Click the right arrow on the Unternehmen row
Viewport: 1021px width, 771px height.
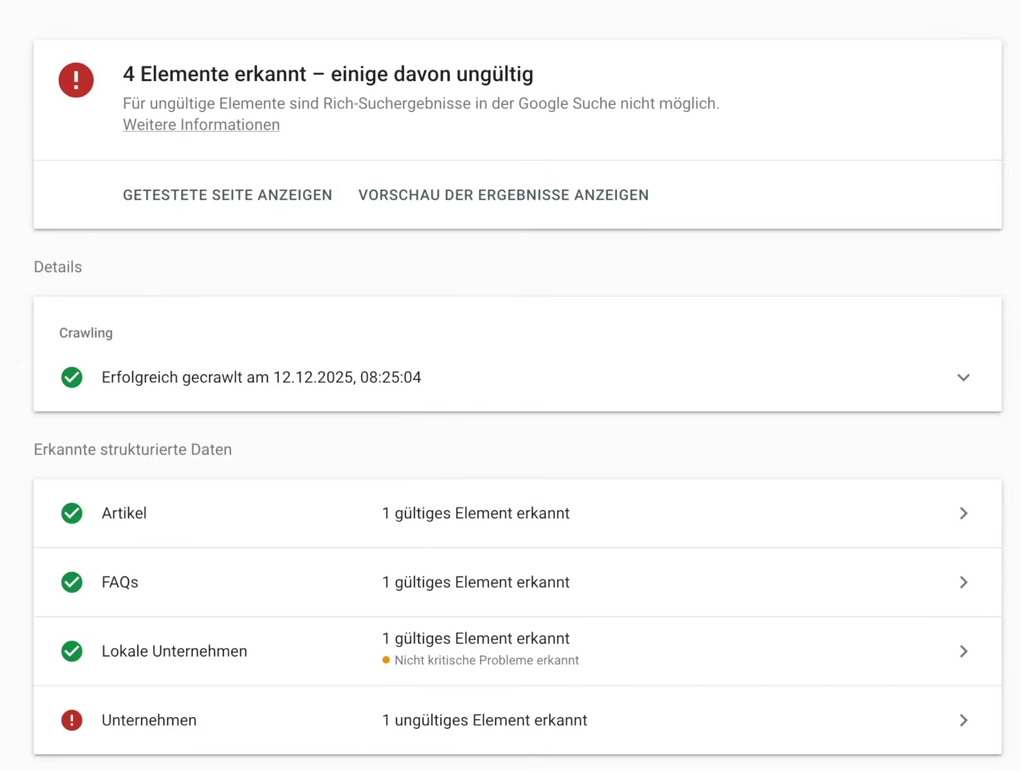click(963, 720)
